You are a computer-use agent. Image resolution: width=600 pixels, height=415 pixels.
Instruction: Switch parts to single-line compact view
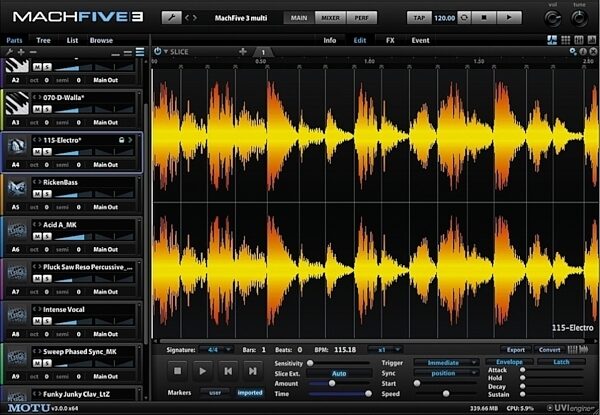pyautogui.click(x=116, y=54)
